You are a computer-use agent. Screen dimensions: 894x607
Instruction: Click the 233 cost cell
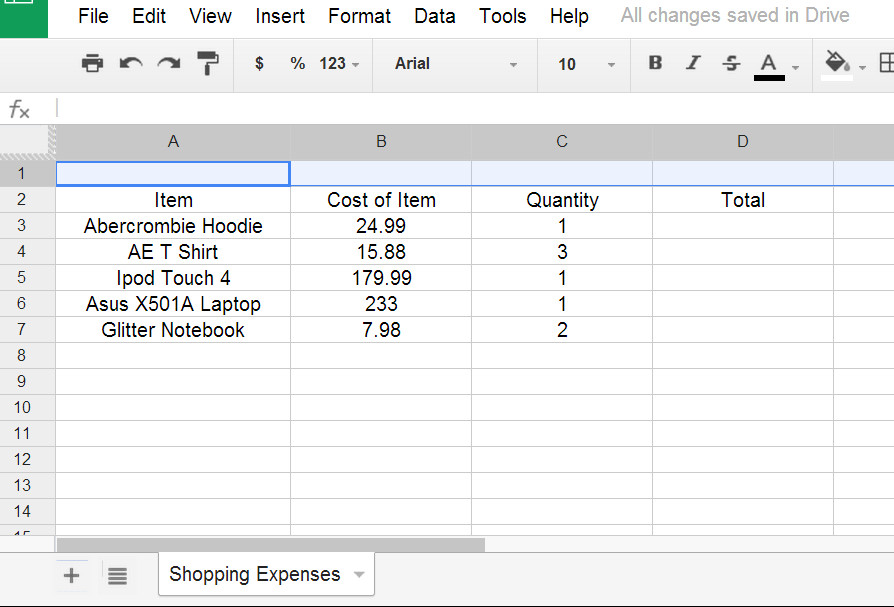coord(381,304)
